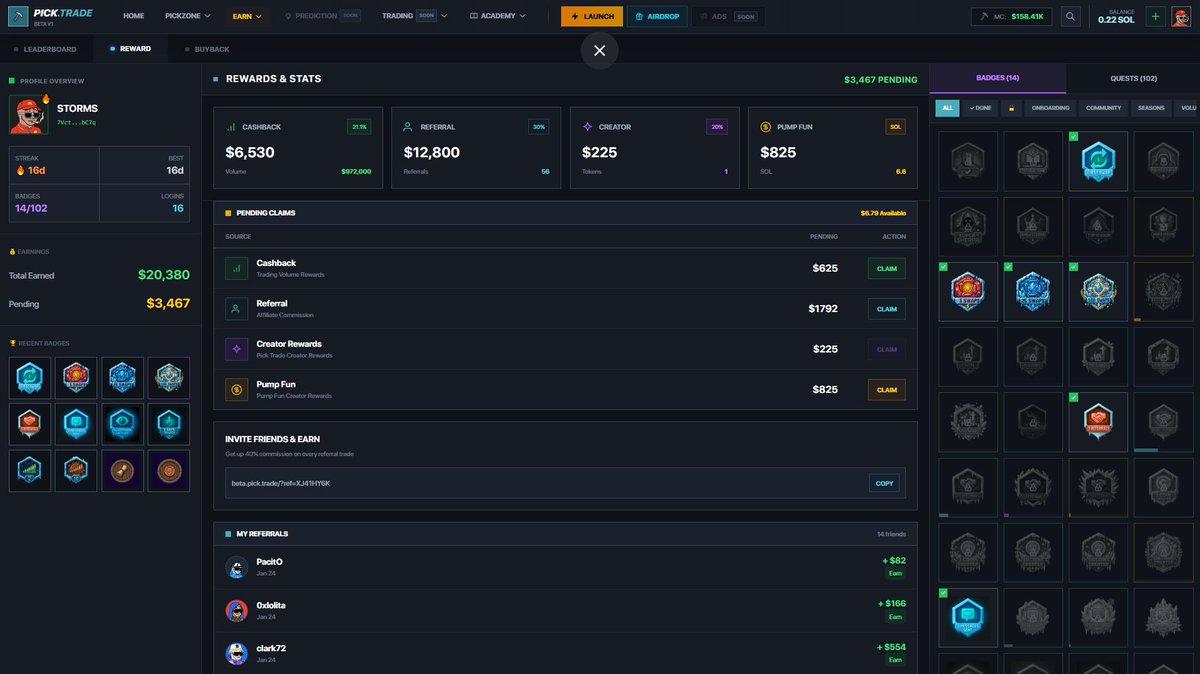Claim the Referral commission
The image size is (1200, 674).
click(887, 309)
